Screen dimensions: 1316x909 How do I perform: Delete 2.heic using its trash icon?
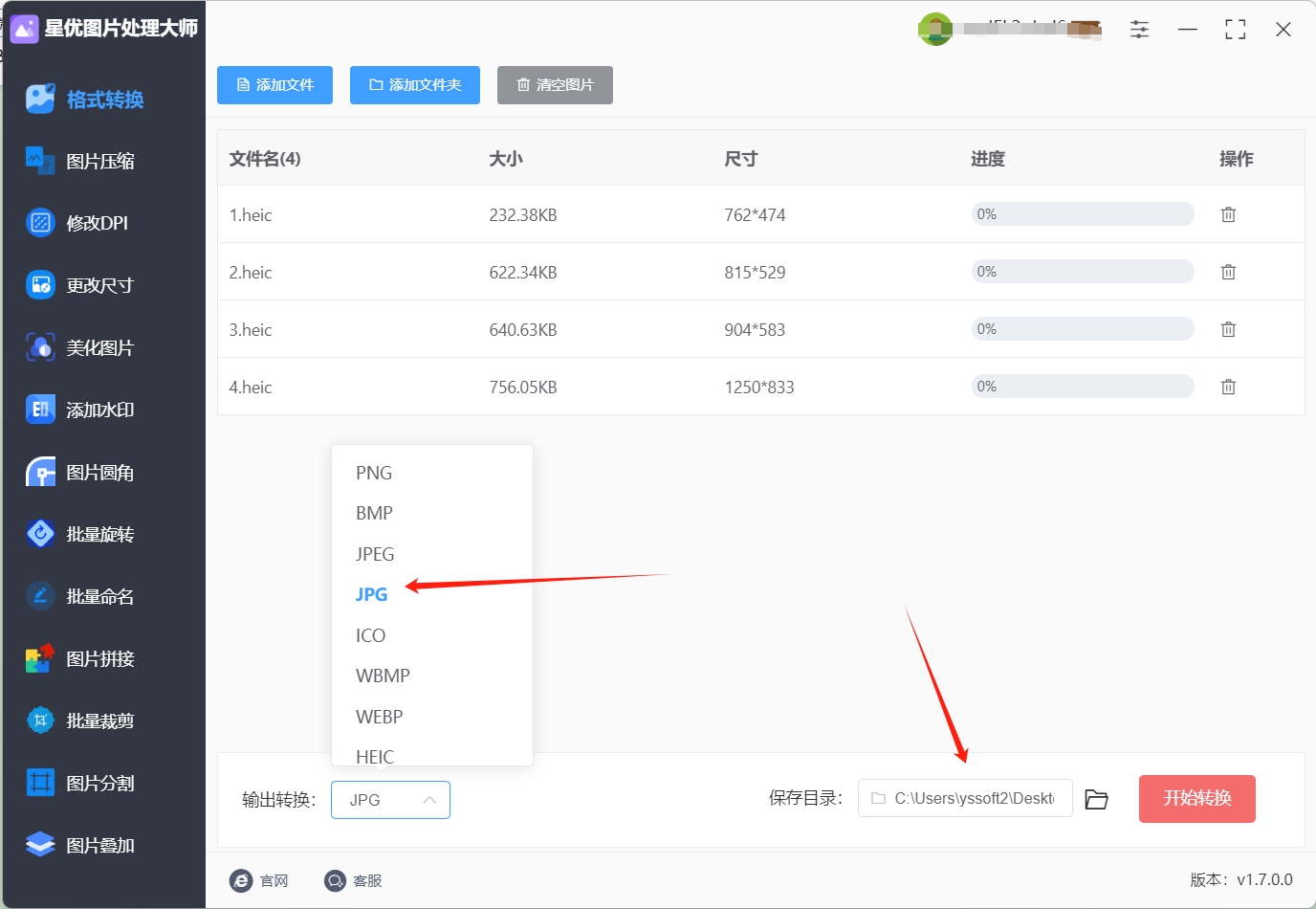pos(1228,272)
